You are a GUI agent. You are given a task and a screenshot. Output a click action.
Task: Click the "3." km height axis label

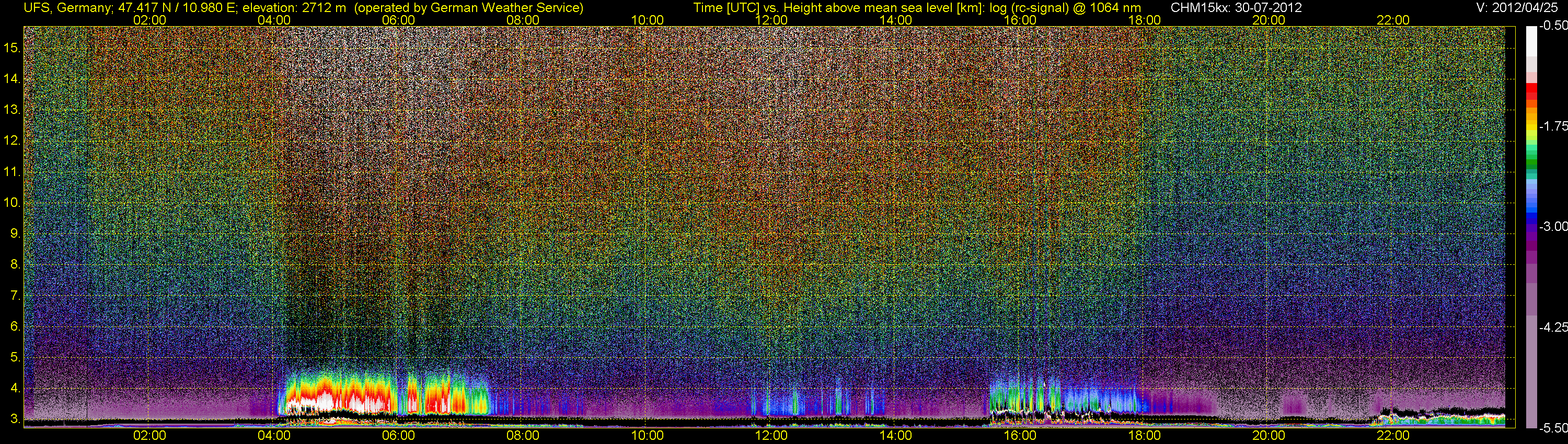coord(15,419)
